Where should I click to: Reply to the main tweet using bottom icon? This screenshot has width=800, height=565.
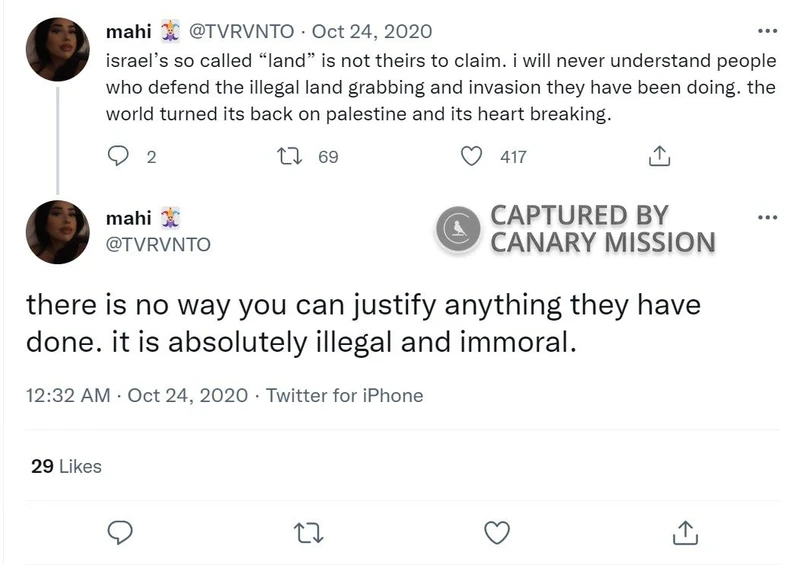pos(119,531)
